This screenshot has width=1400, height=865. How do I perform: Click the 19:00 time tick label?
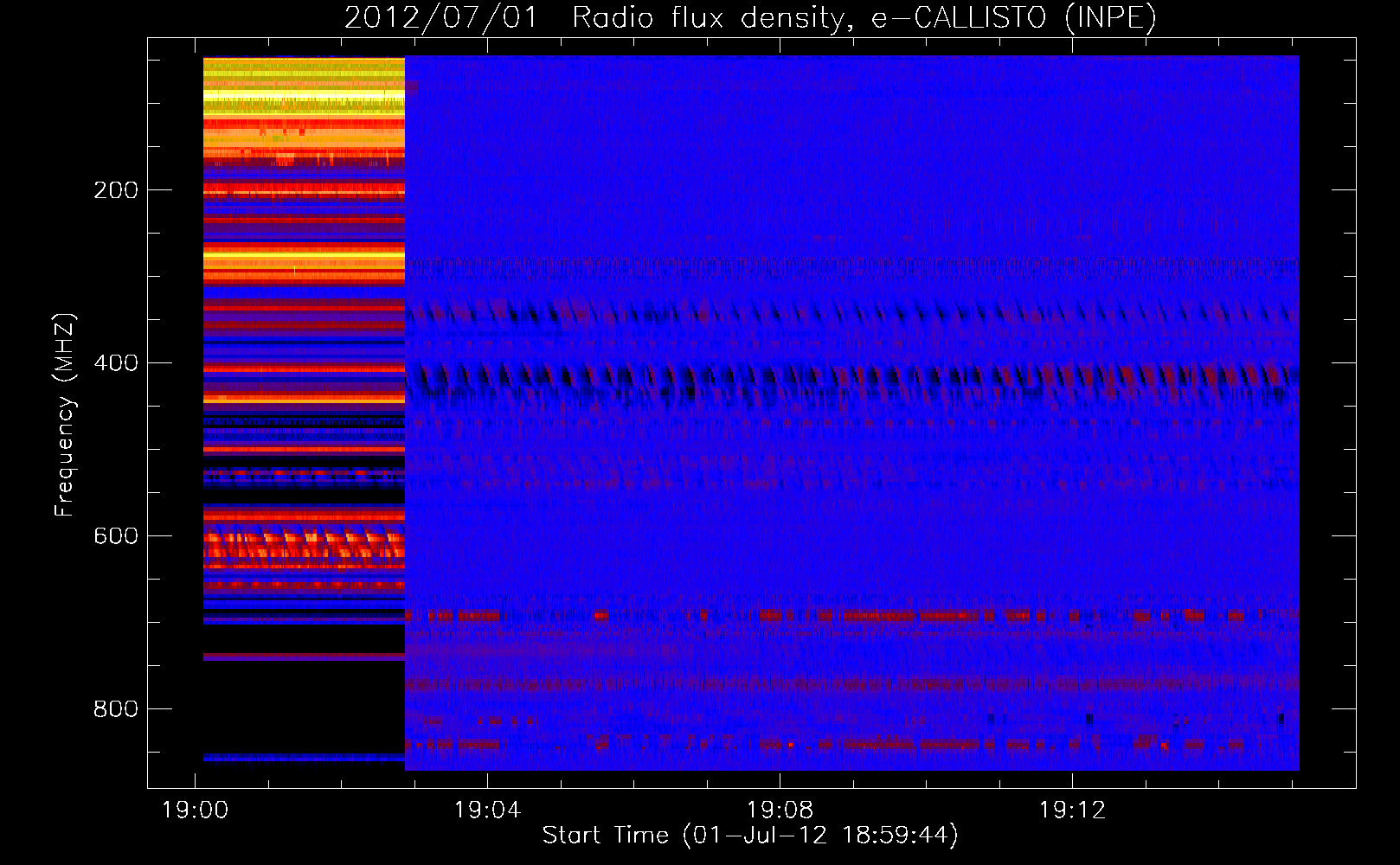[195, 811]
